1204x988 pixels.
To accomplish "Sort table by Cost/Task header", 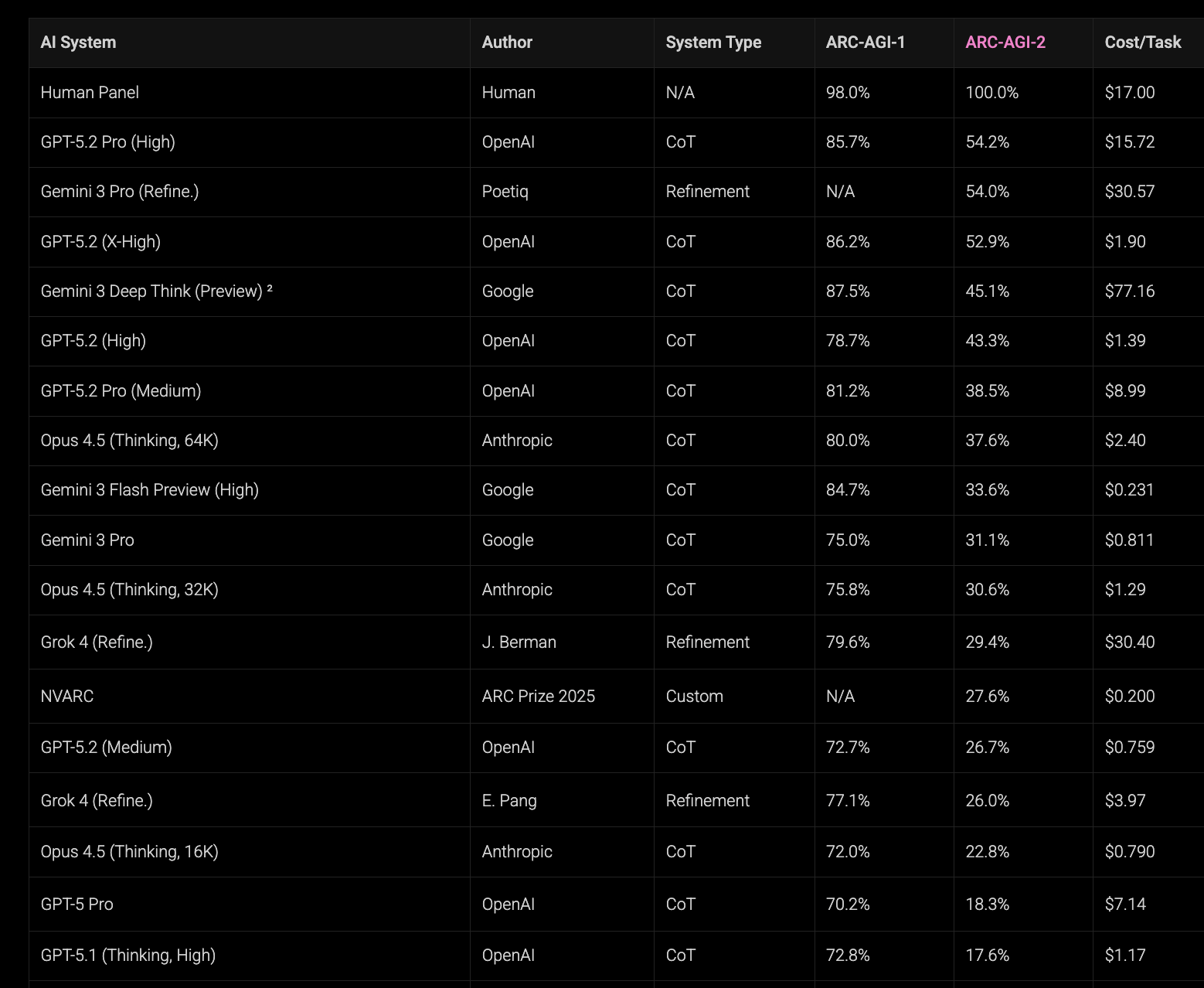I will tap(1142, 43).
